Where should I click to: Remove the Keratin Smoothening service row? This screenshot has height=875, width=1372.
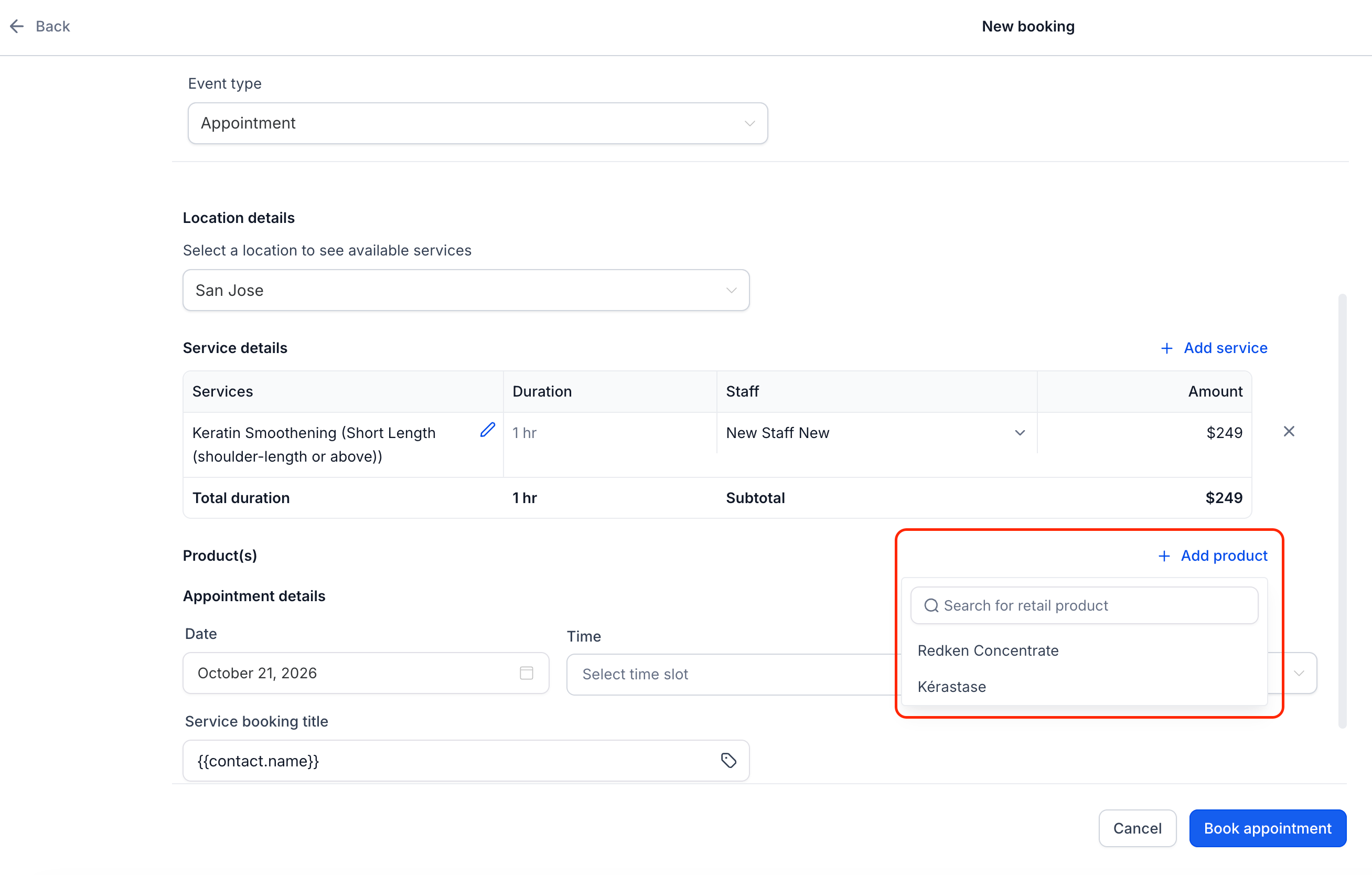1289,432
